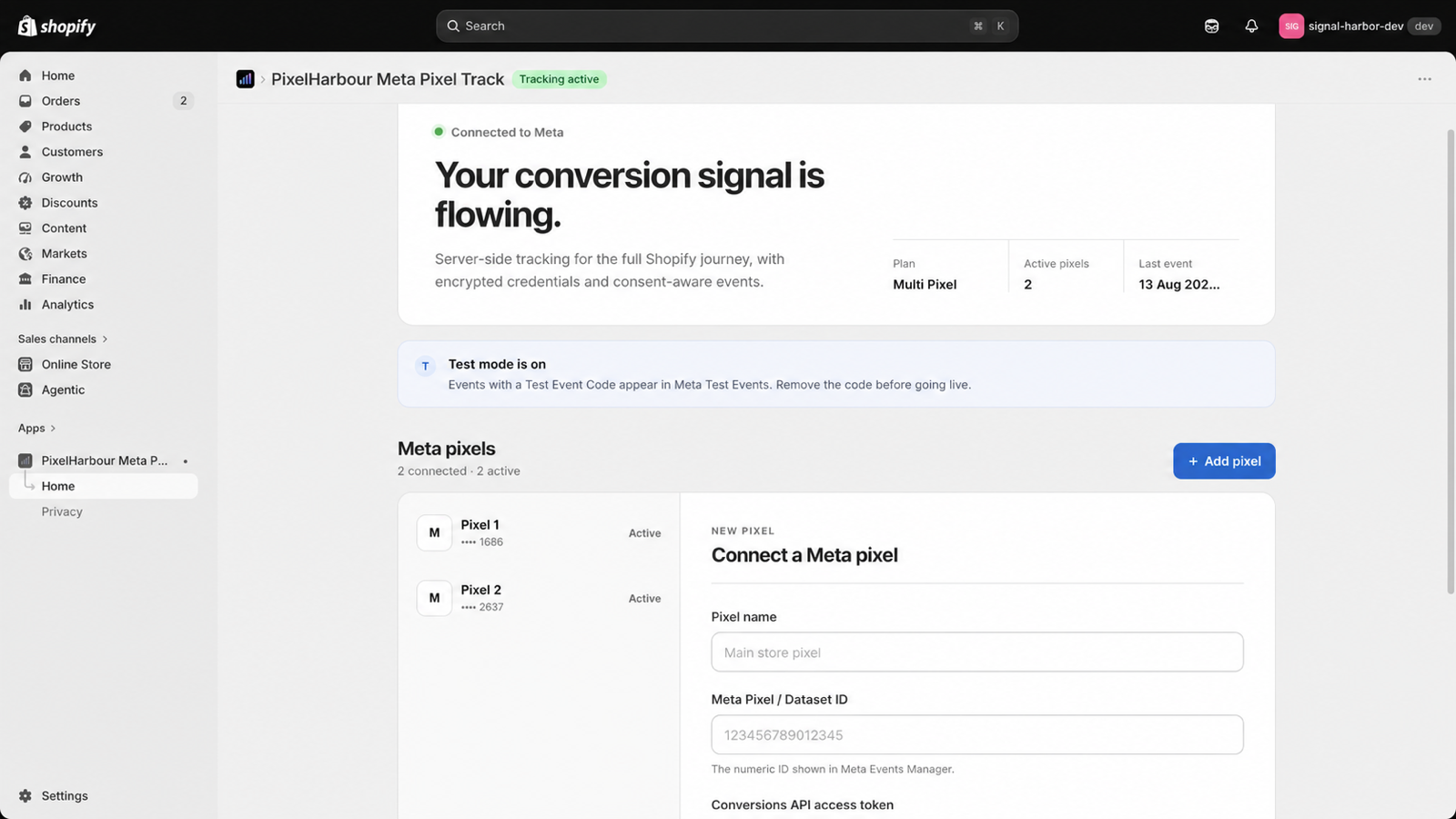
Task: Click the Active status of Pixel 2
Action: point(644,599)
